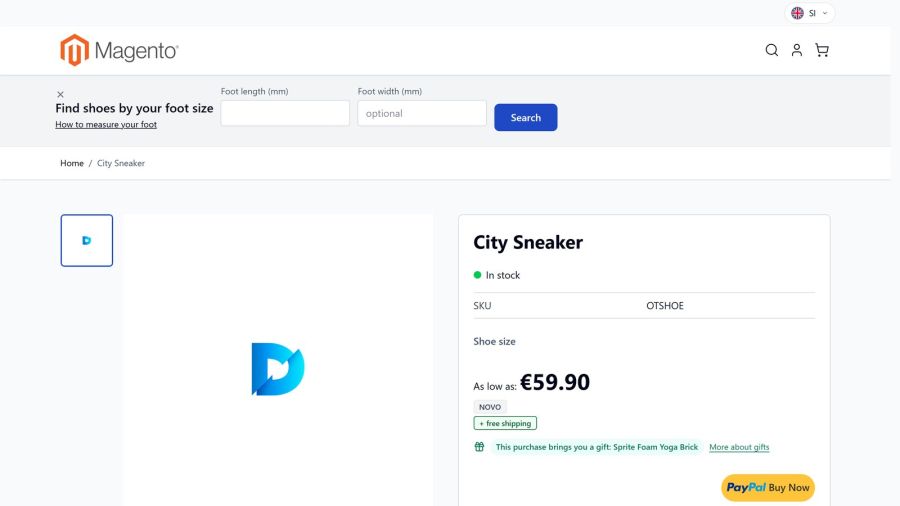Click the Foot length input field
Image resolution: width=900 pixels, height=506 pixels.
tap(285, 113)
